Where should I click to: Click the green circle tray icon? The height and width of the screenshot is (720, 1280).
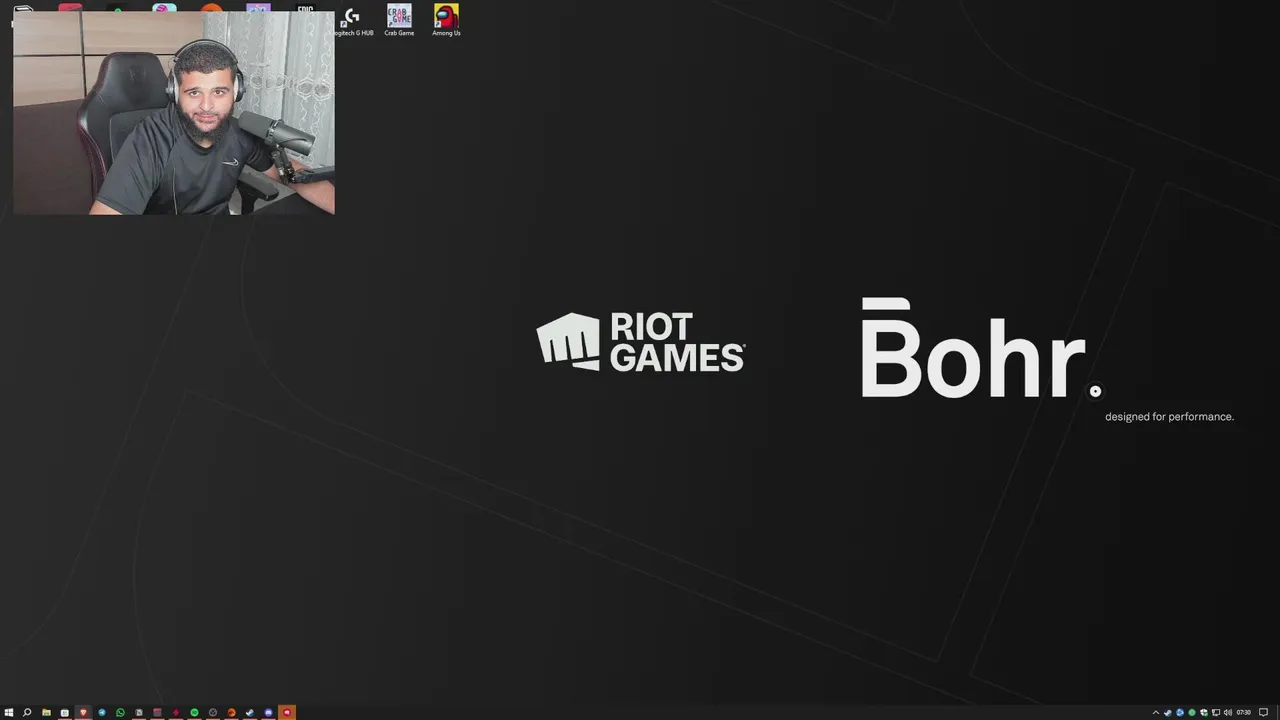pyautogui.click(x=1192, y=713)
